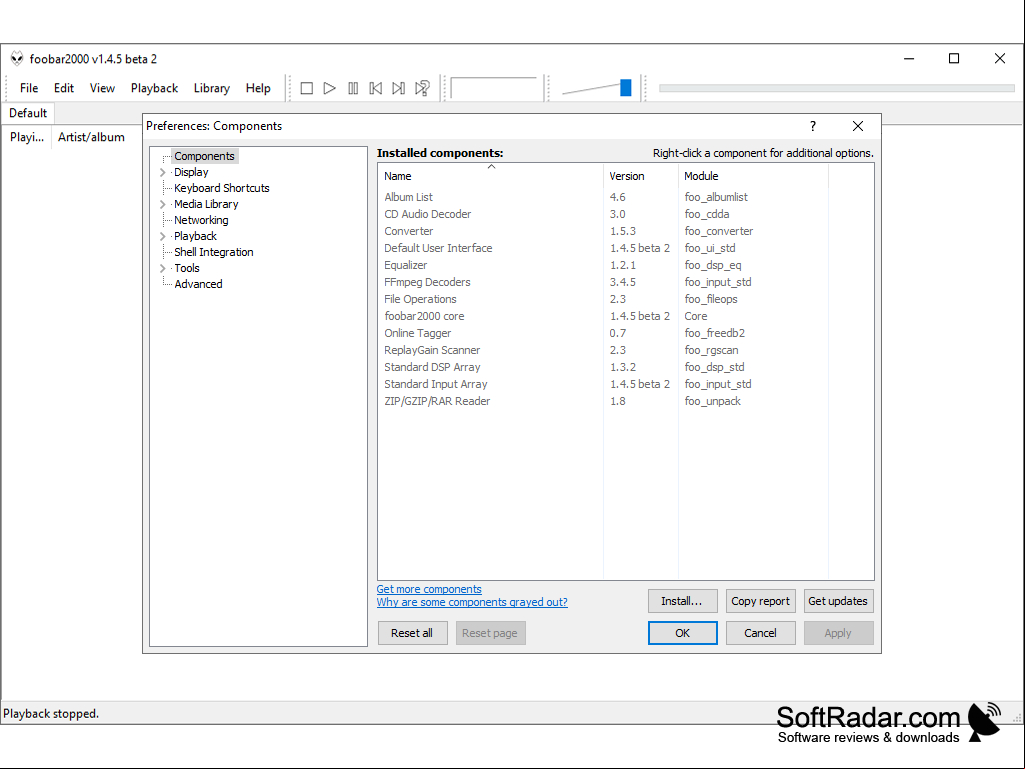The width and height of the screenshot is (1025, 769).
Task: Start playback with the Play button
Action: click(329, 88)
